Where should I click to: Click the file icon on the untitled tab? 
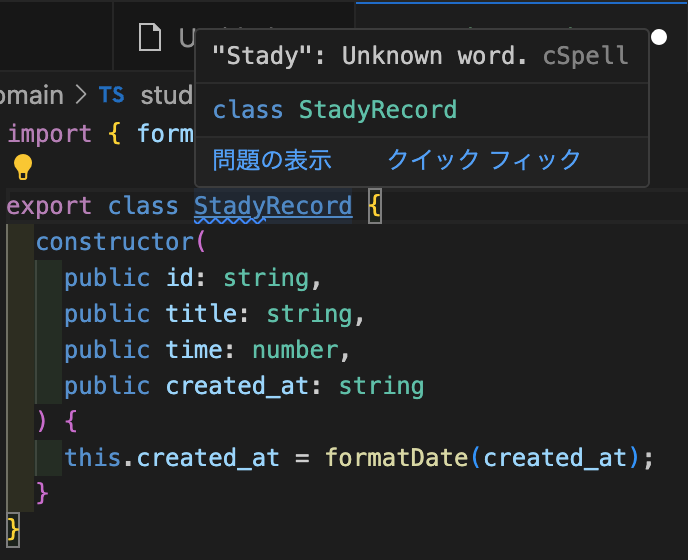(x=150, y=37)
